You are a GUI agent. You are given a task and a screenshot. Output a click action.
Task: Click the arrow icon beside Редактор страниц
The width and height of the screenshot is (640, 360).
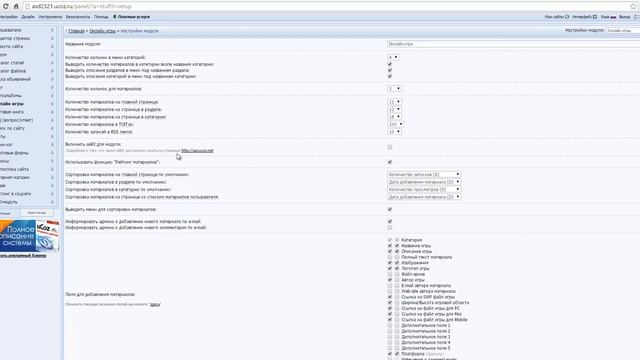[x=52, y=38]
